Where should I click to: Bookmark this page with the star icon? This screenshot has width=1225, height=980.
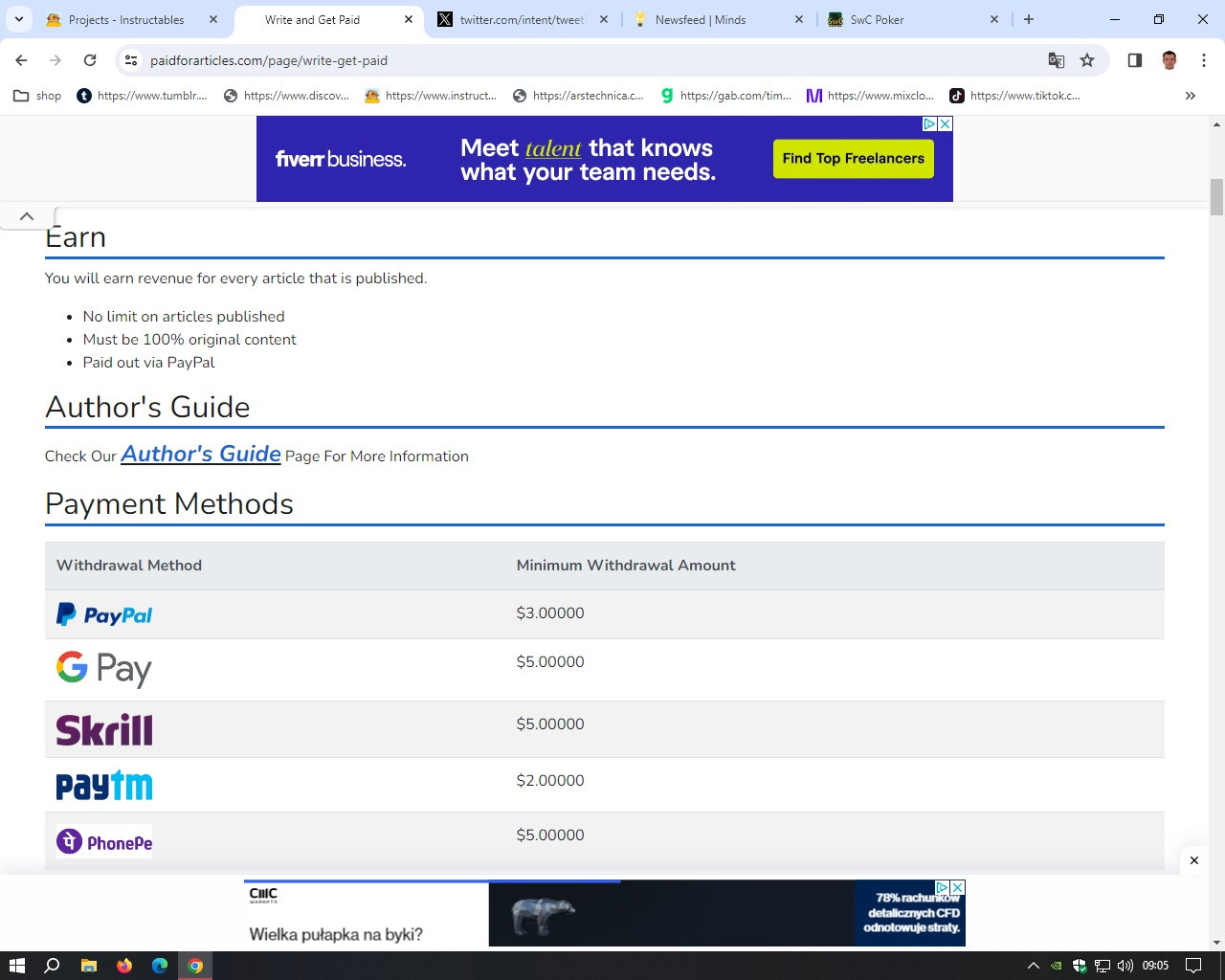(x=1087, y=60)
